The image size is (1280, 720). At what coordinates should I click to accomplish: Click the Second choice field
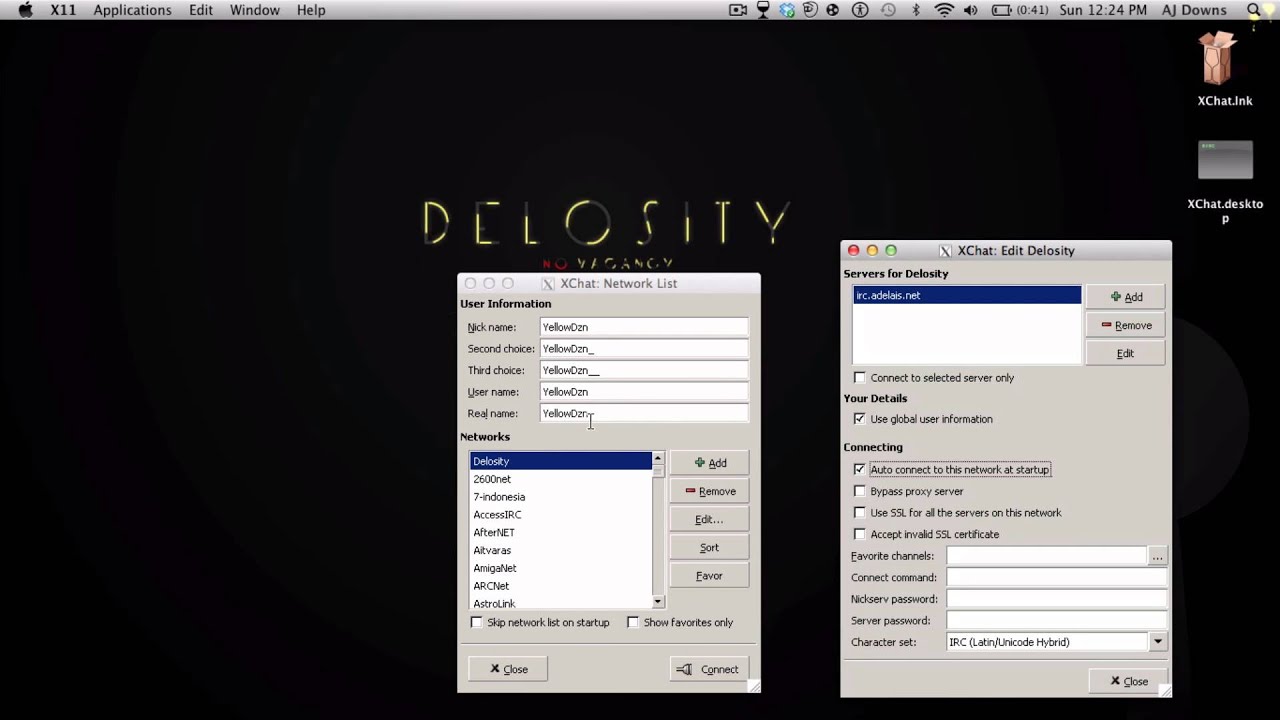tap(643, 349)
